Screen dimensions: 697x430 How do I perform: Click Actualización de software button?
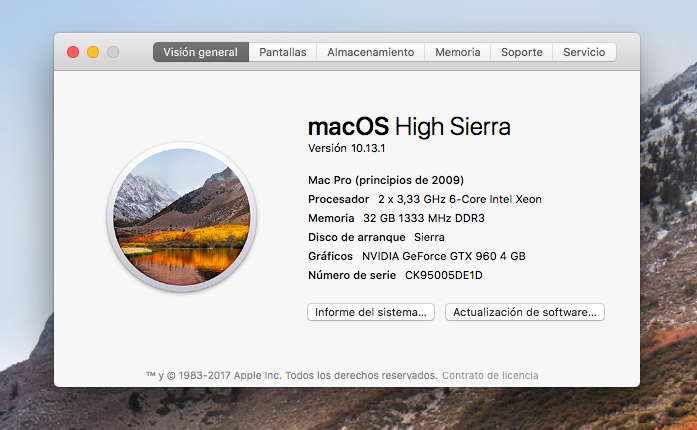click(x=525, y=312)
